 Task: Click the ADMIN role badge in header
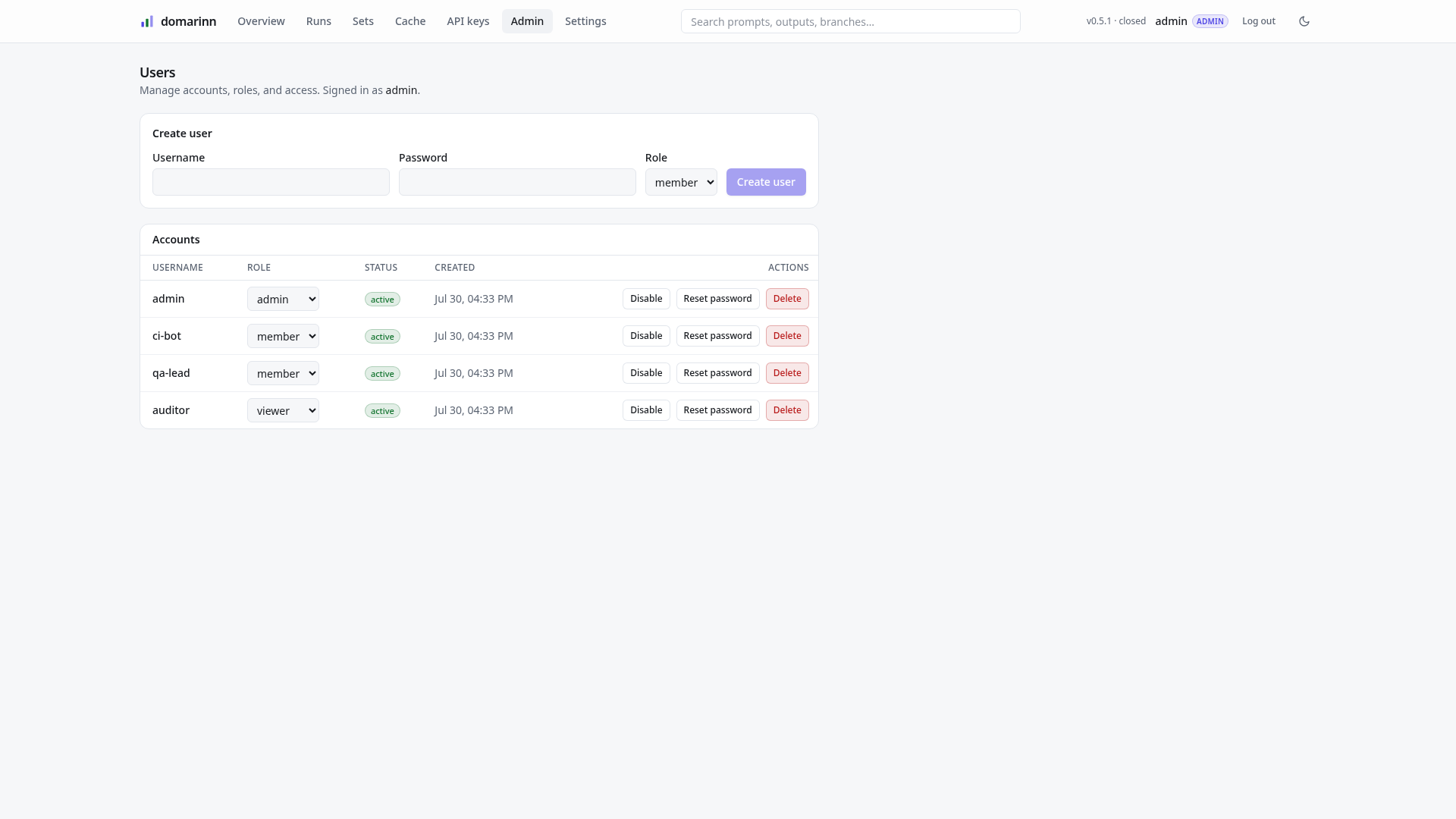coord(1210,21)
